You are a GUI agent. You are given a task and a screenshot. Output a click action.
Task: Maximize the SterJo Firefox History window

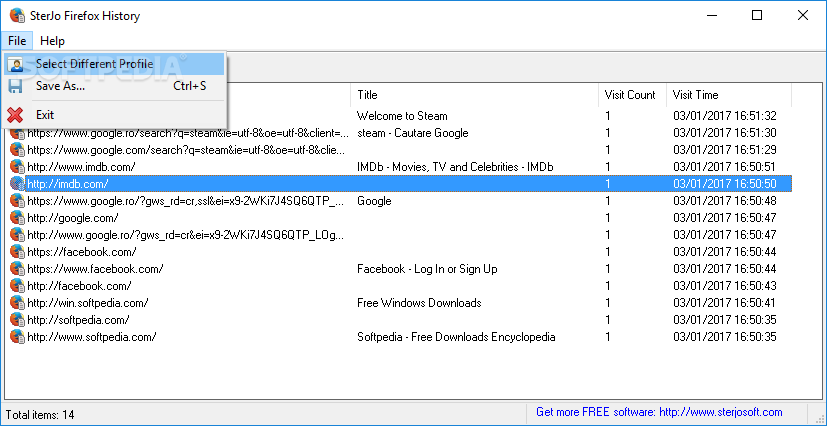click(x=757, y=15)
